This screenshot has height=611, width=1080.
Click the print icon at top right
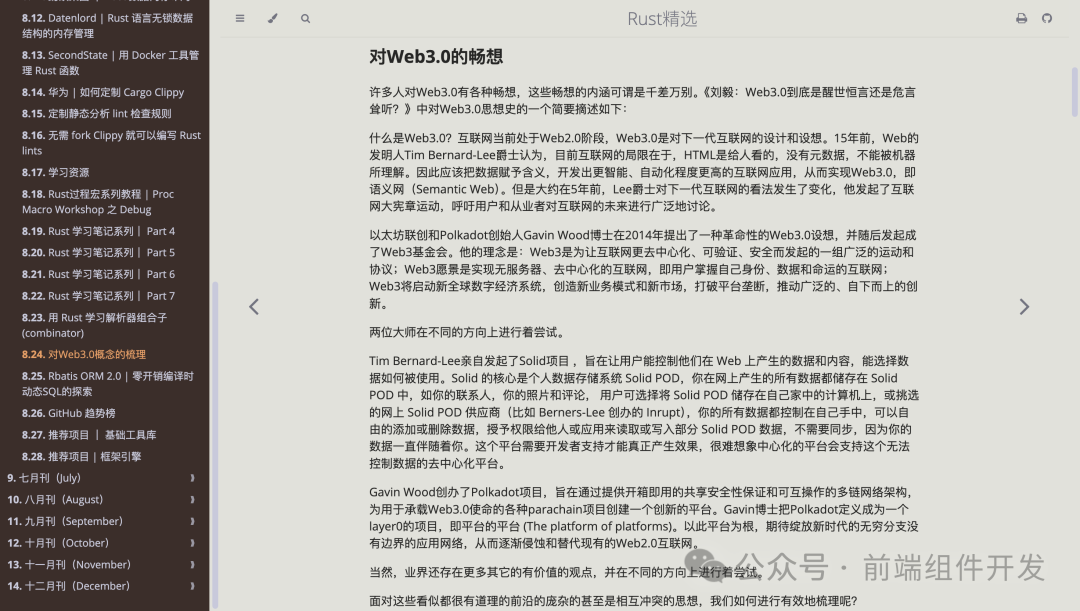coord(1021,18)
